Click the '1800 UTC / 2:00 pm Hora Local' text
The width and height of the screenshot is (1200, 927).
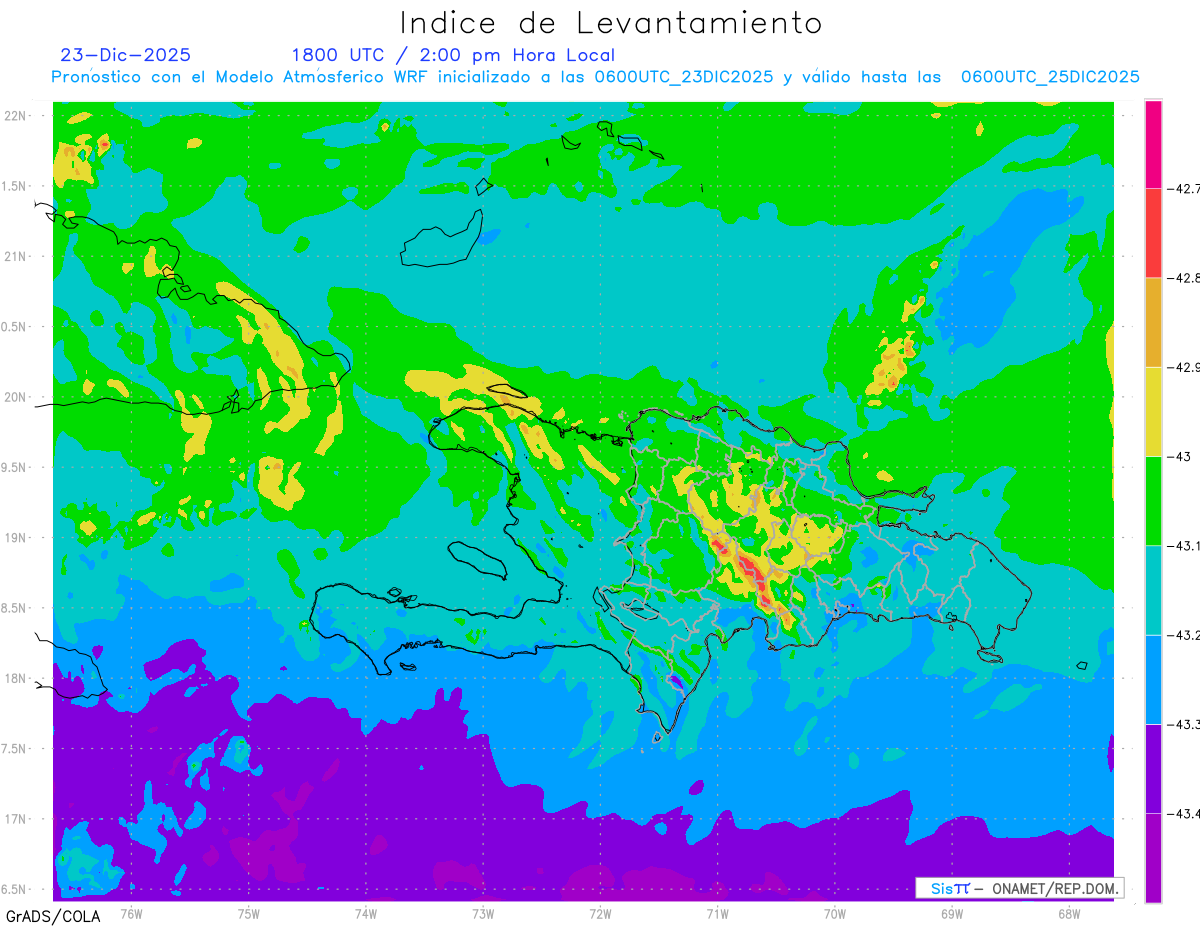(453, 56)
